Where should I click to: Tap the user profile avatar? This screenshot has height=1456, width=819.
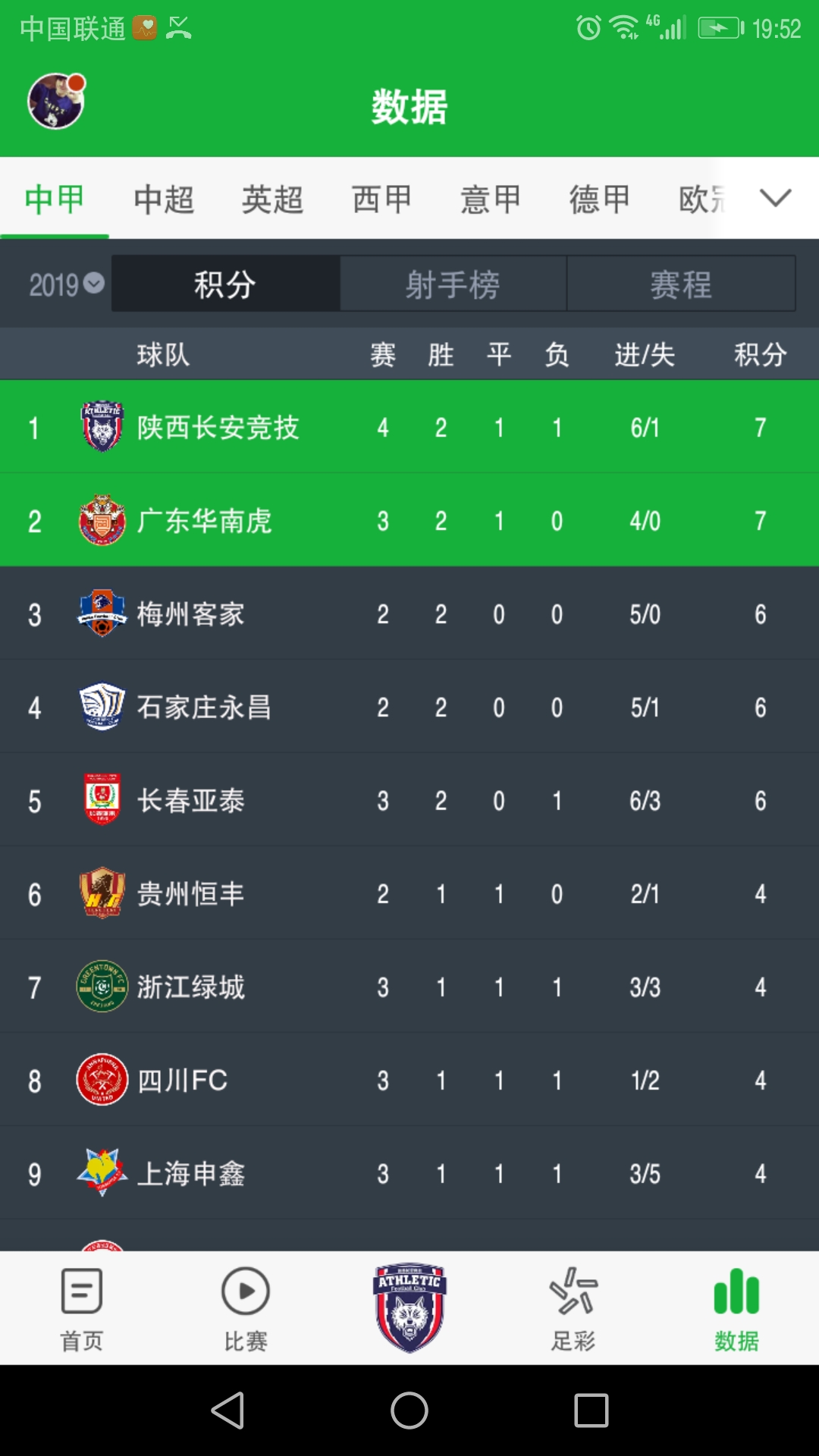[55, 102]
